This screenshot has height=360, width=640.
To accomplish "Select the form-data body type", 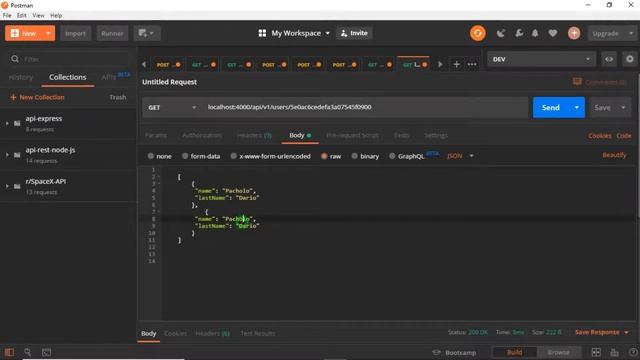I will (x=201, y=156).
